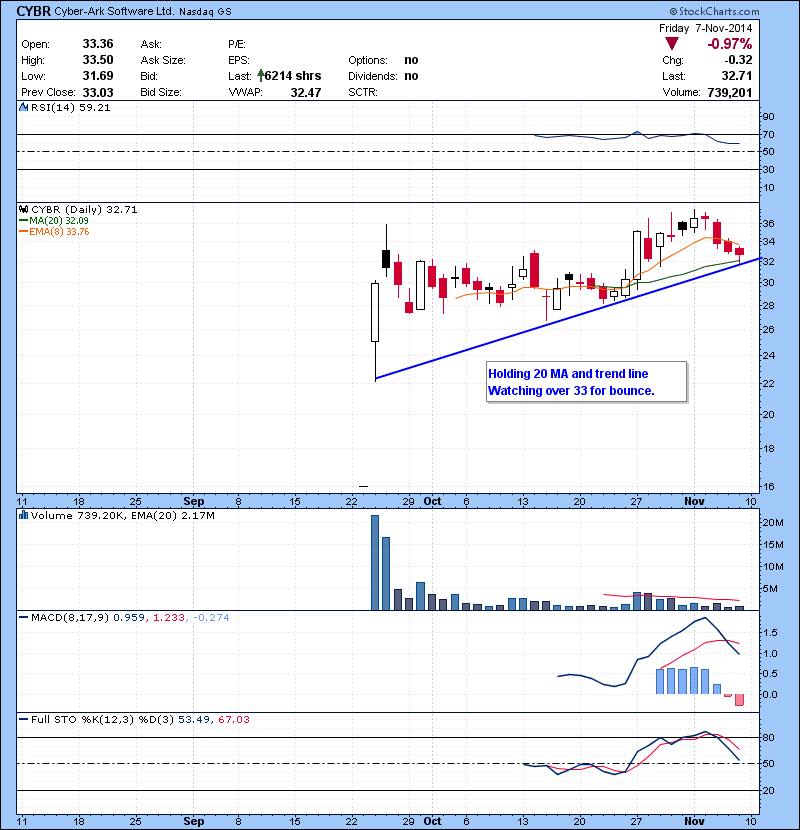The image size is (800, 830).
Task: Click the Dividends: no entry
Action: click(383, 76)
